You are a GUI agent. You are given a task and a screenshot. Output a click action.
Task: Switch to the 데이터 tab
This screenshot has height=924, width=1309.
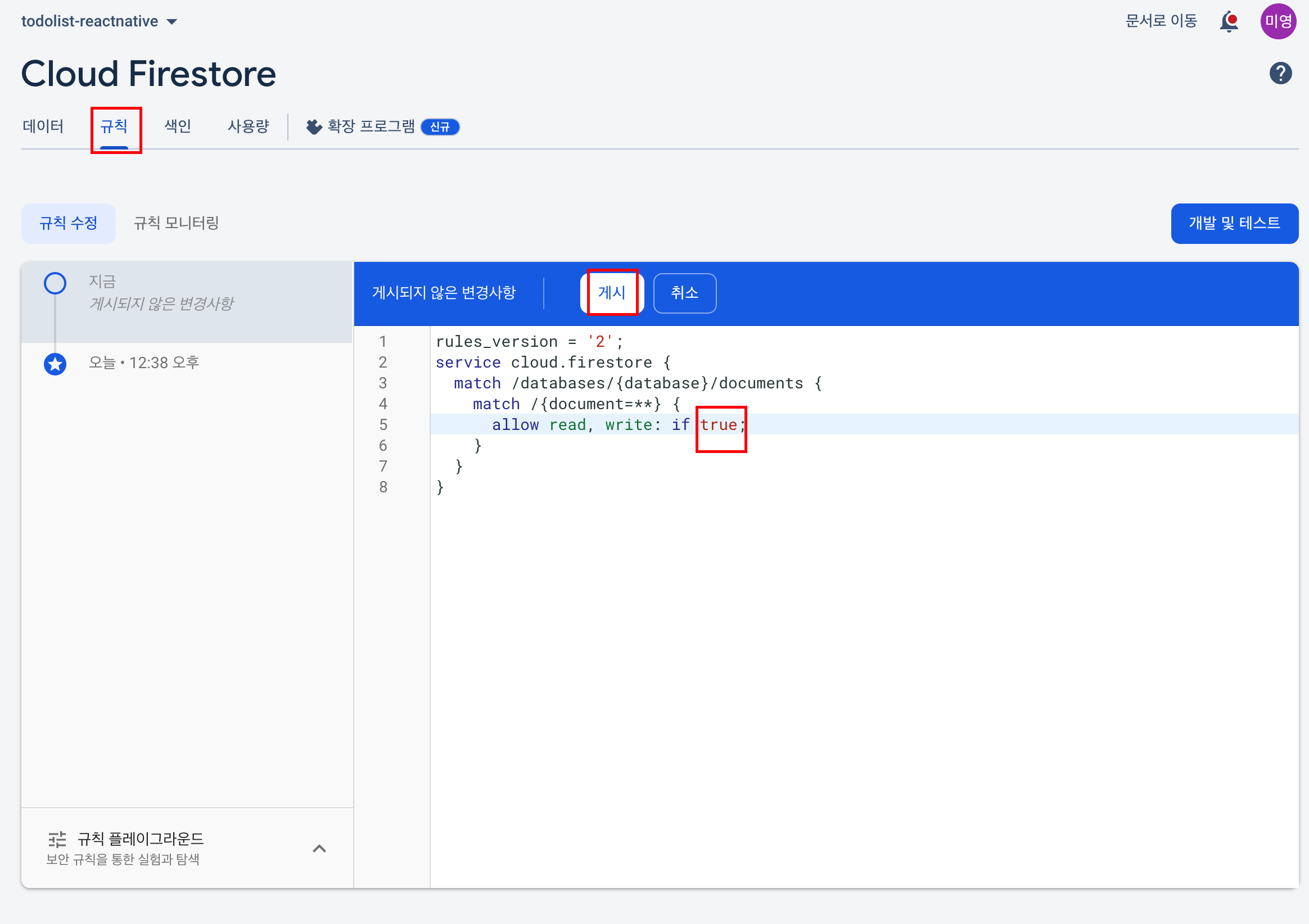point(43,126)
